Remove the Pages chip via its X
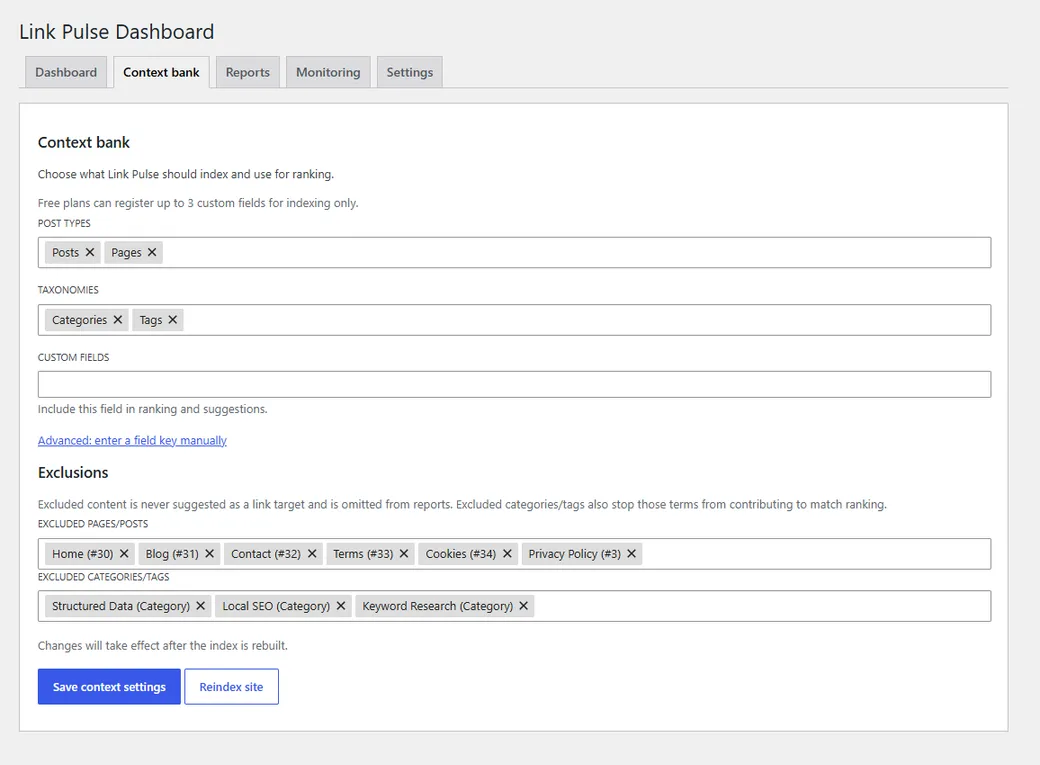Image resolution: width=1040 pixels, height=765 pixels. pyautogui.click(x=152, y=252)
